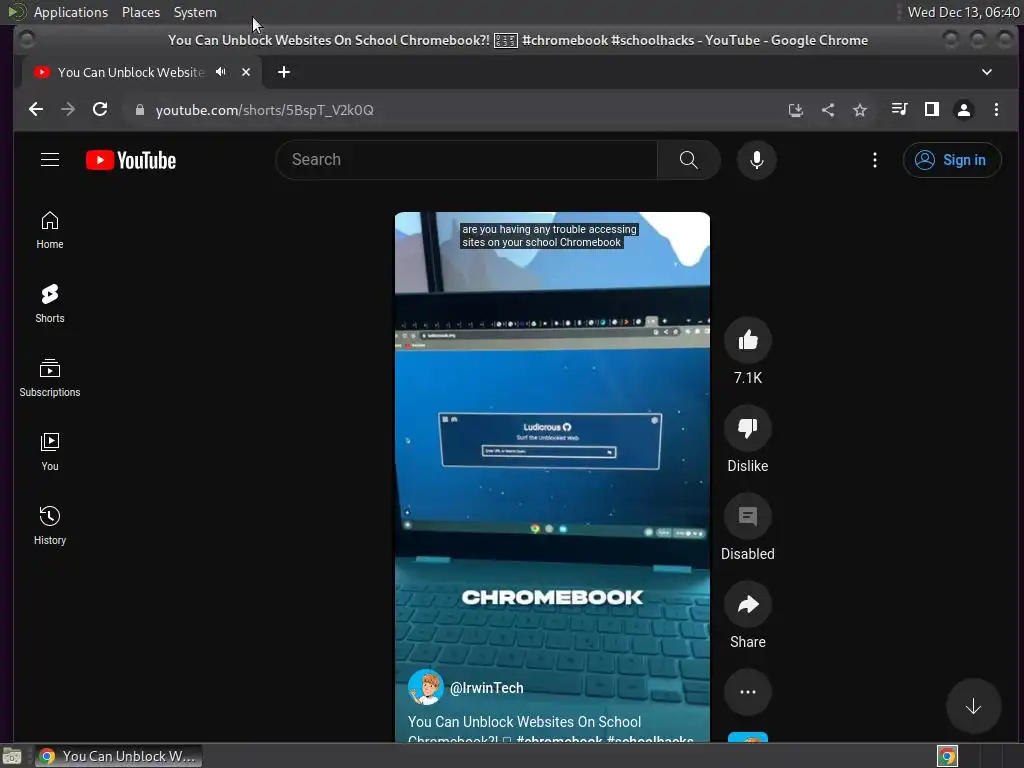Reload the YouTube page
This screenshot has height=768, width=1024.
pos(100,110)
